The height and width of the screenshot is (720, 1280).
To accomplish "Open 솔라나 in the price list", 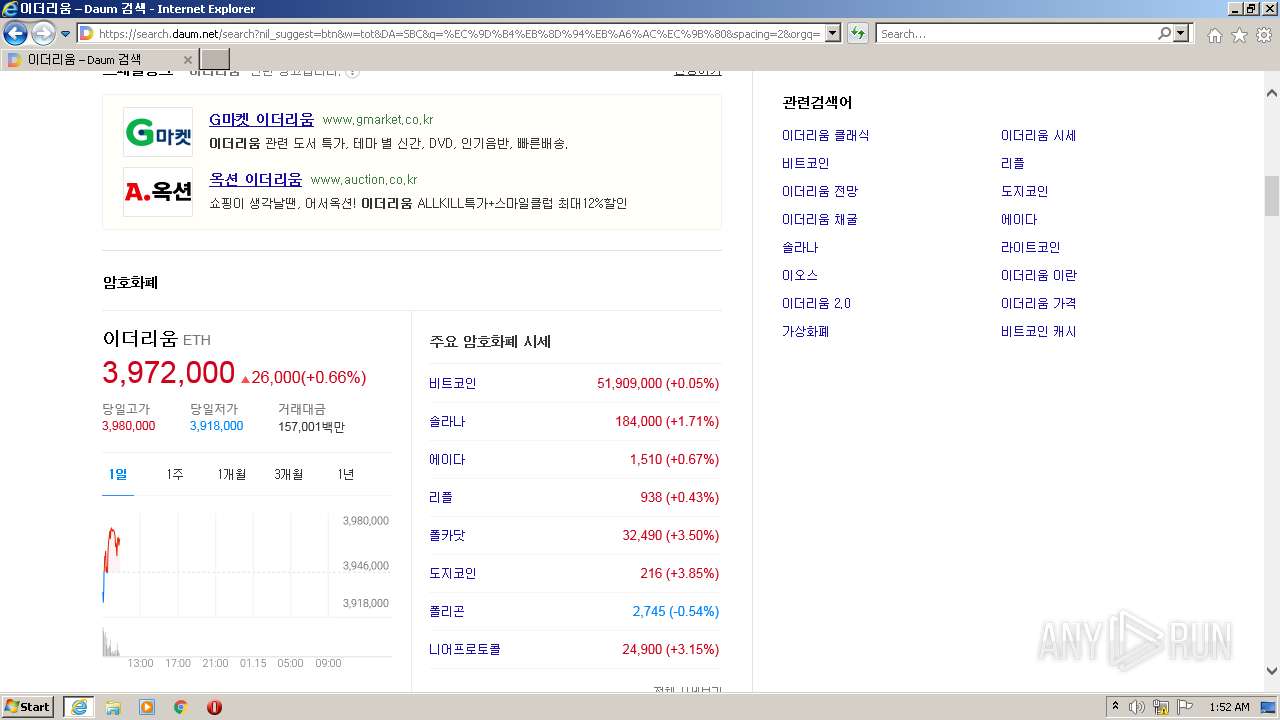I will (447, 421).
